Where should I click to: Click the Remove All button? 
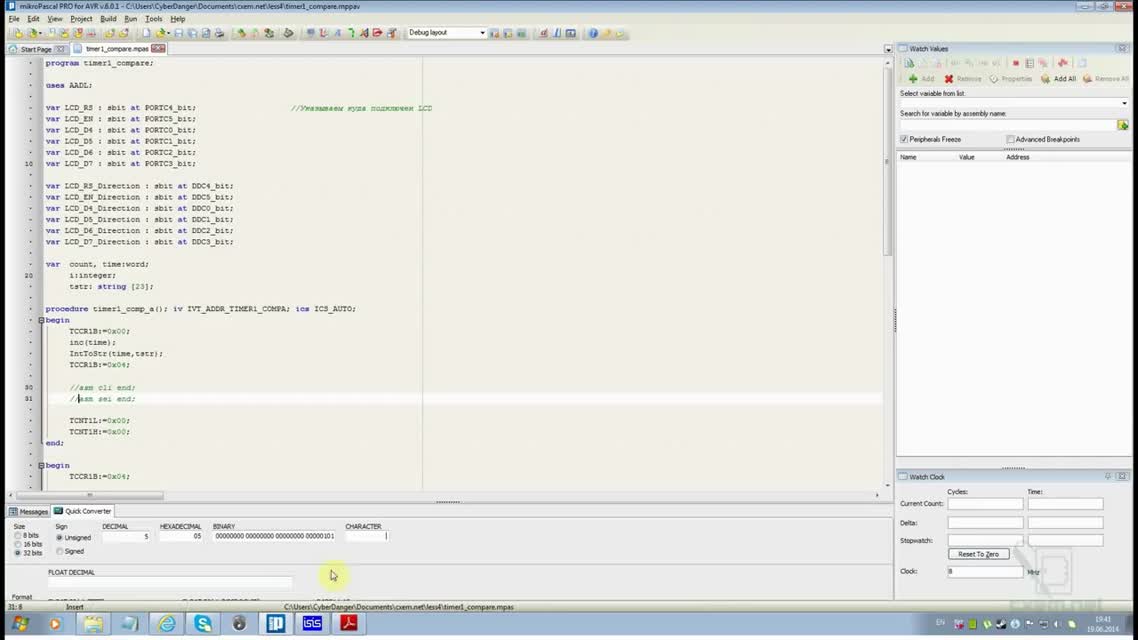coord(1106,78)
